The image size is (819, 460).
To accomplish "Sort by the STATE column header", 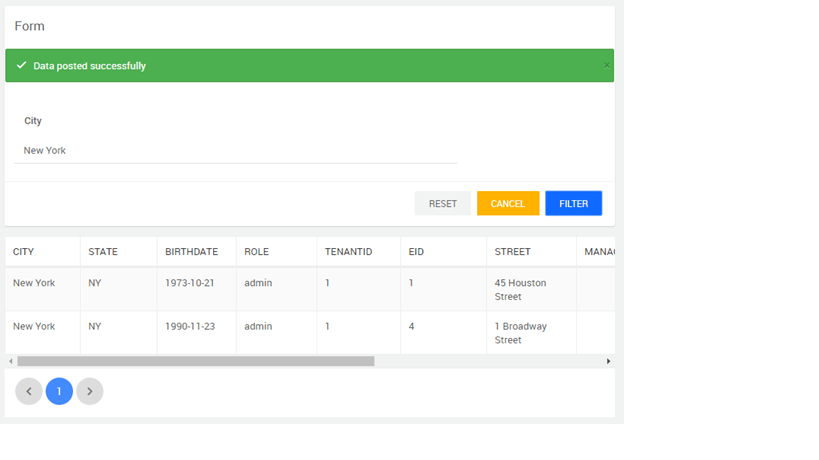I will pos(103,252).
